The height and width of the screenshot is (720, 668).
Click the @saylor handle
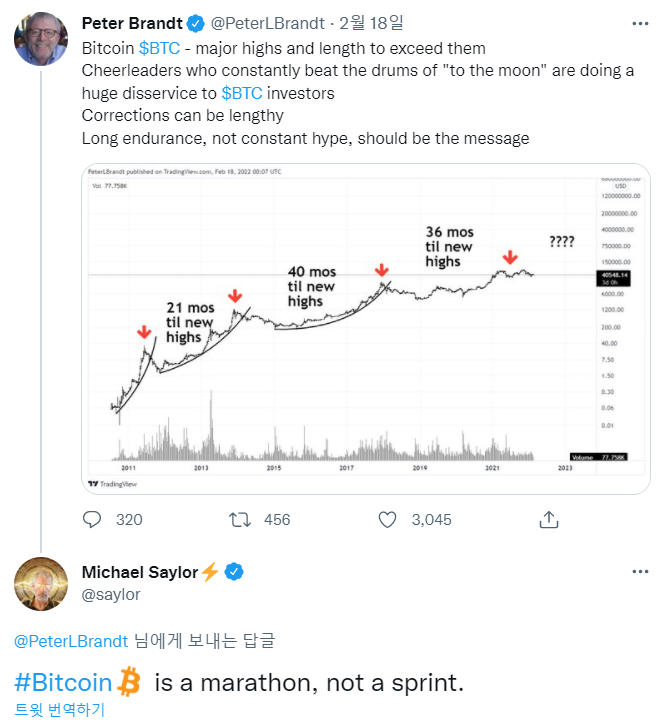(x=111, y=595)
